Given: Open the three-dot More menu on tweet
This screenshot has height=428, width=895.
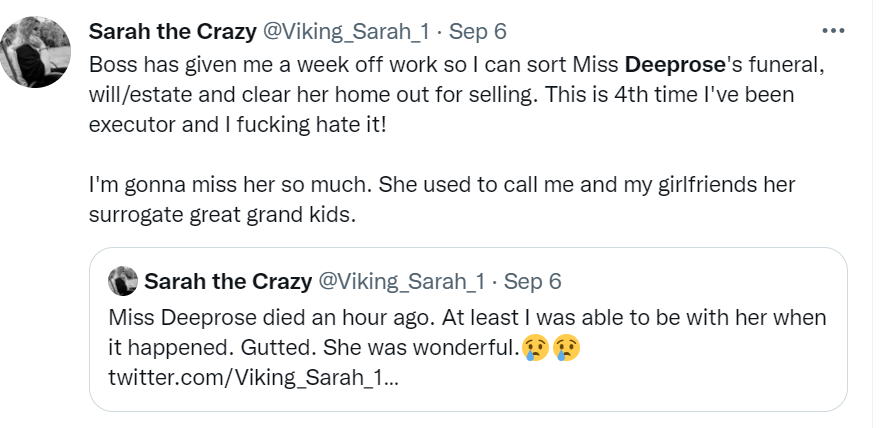Looking at the screenshot, I should tap(833, 31).
